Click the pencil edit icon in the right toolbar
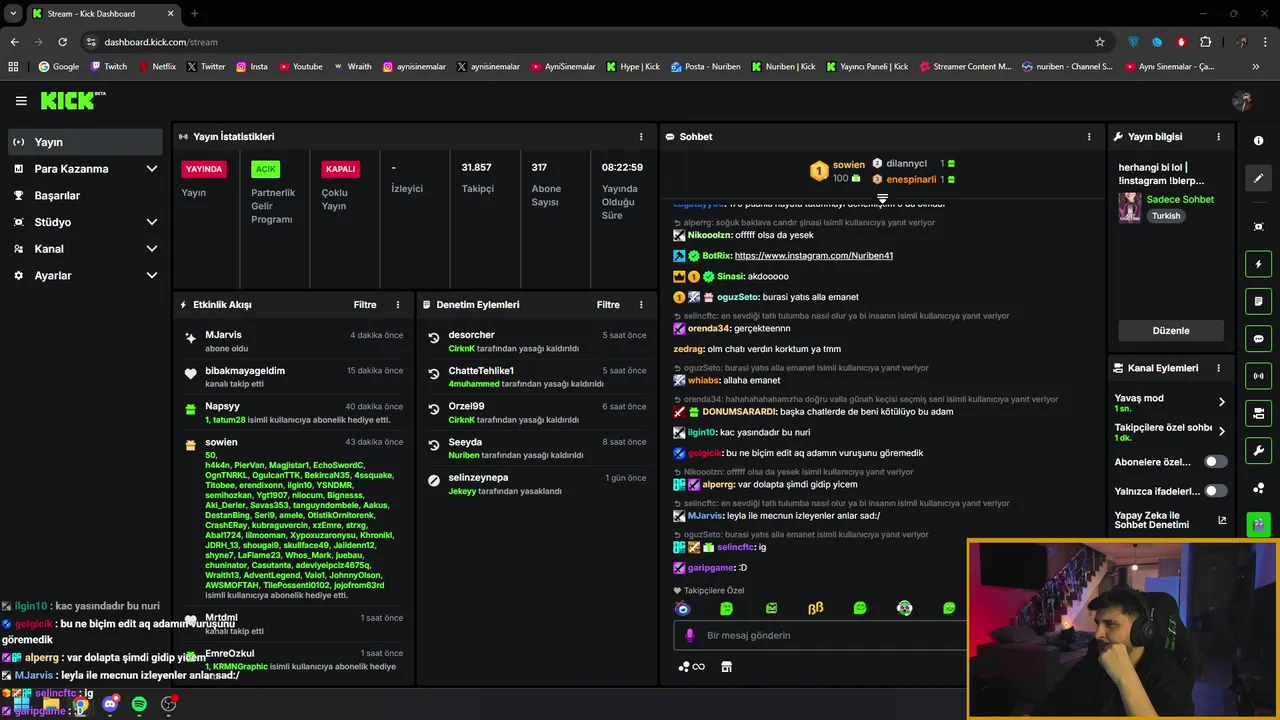 [1259, 178]
